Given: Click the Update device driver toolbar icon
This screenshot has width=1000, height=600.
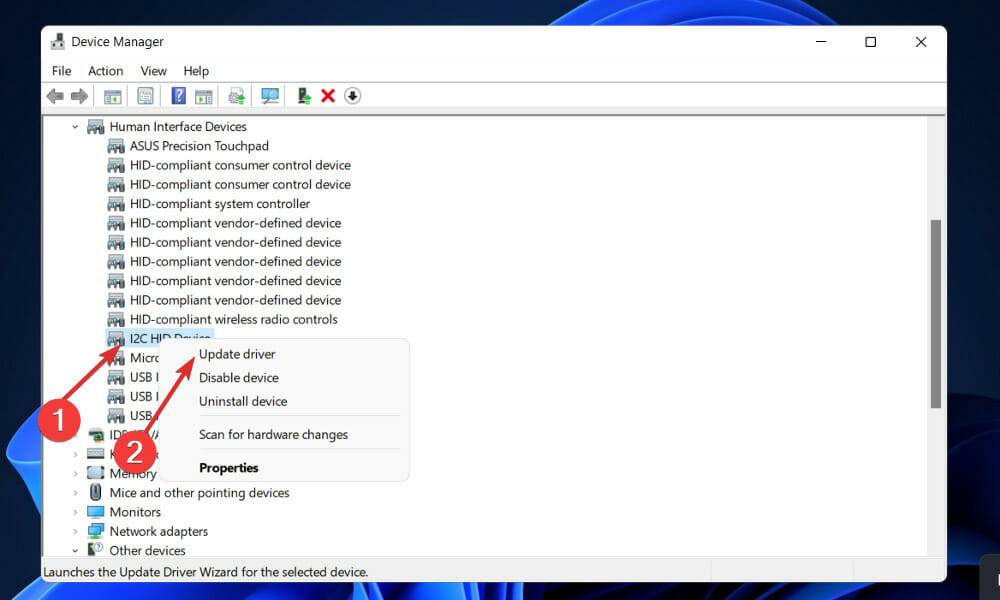Looking at the screenshot, I should pos(303,96).
